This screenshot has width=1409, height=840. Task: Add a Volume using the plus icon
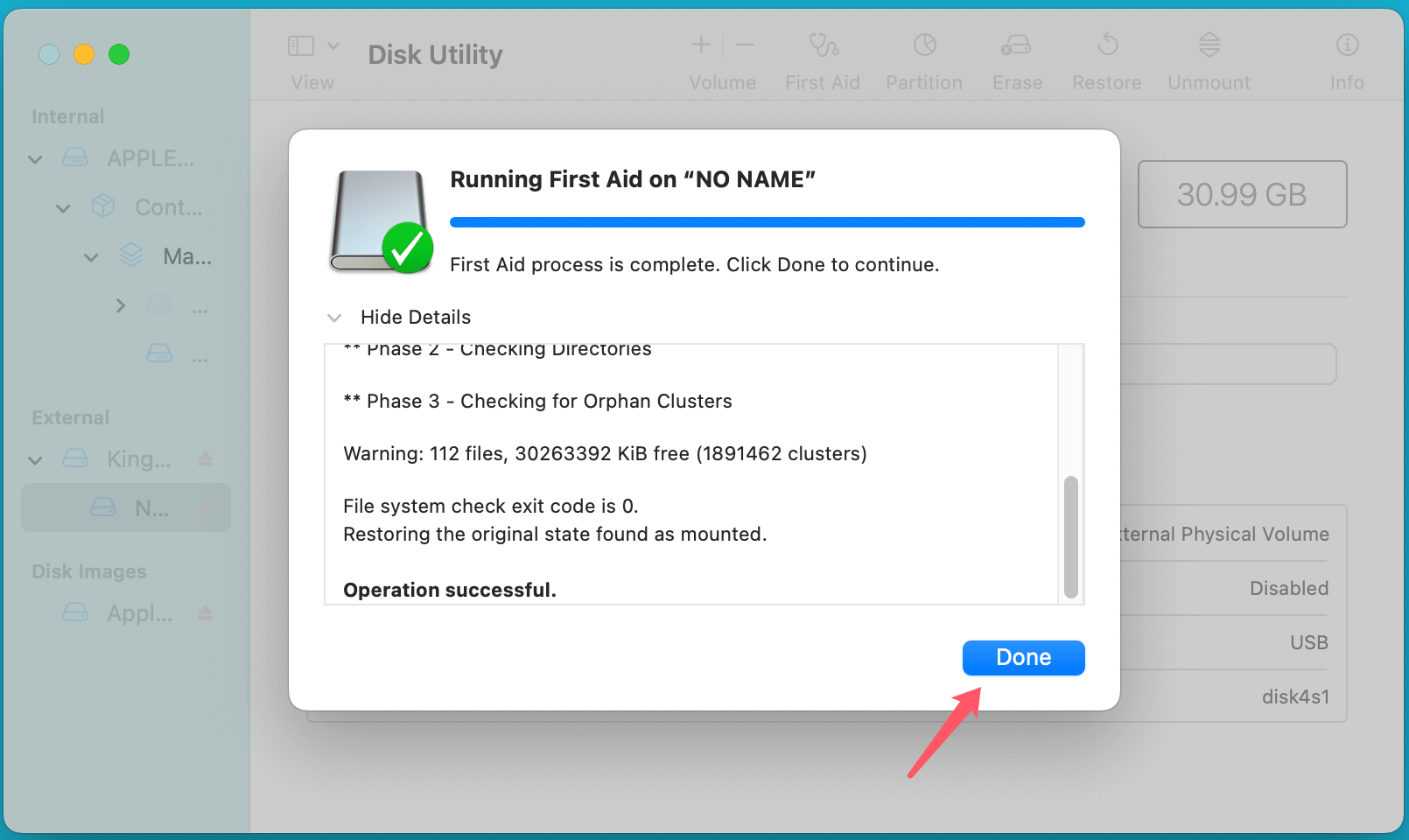pos(701,45)
